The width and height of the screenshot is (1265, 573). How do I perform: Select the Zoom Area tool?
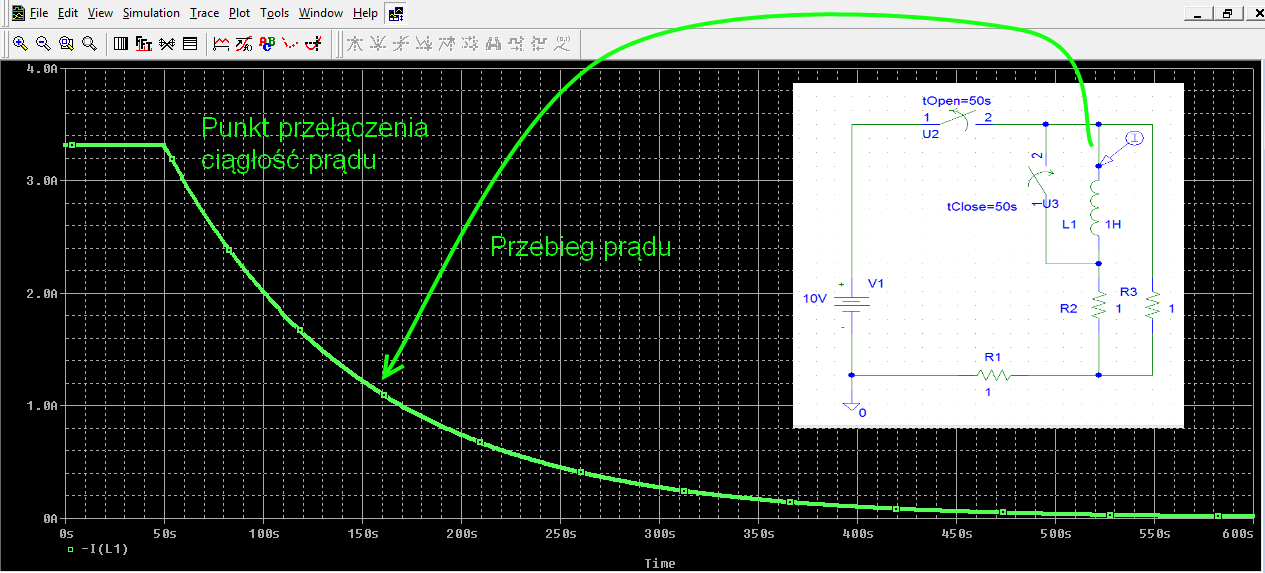coord(66,43)
